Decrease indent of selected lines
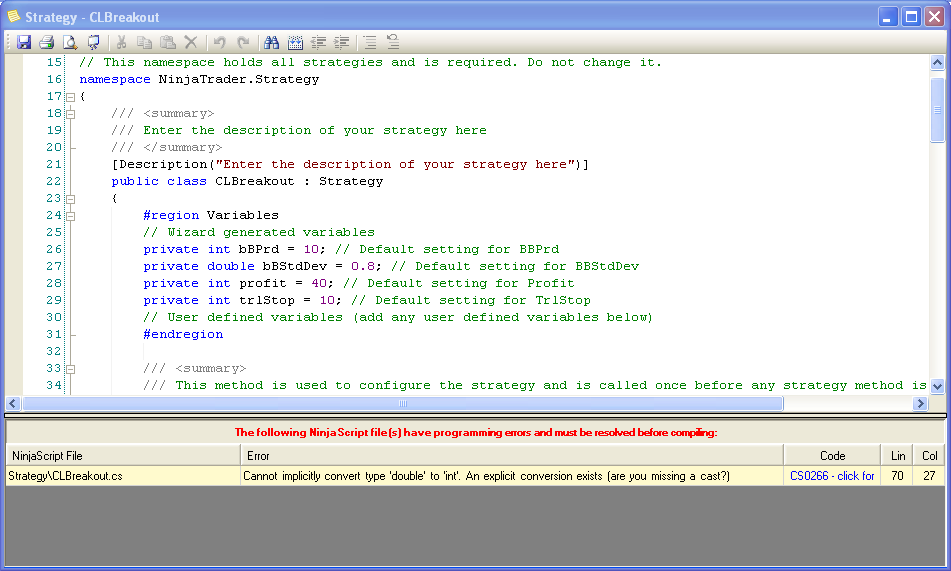This screenshot has height=571, width=951. pyautogui.click(x=318, y=42)
